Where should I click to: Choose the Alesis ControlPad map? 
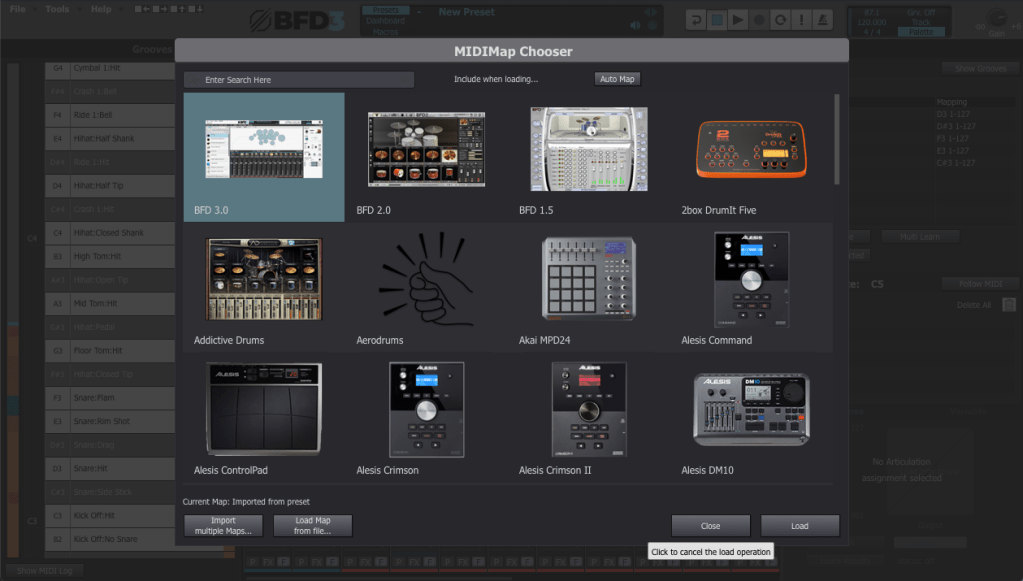[x=264, y=410]
